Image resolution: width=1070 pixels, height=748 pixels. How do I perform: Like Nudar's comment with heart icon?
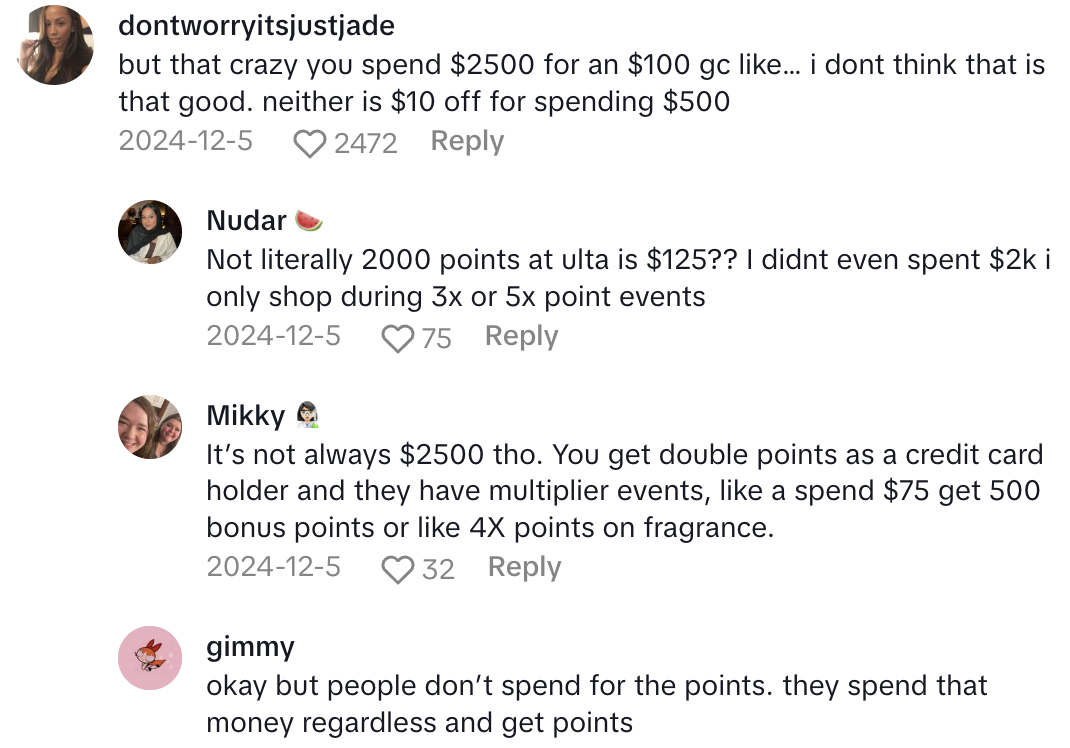tap(398, 338)
